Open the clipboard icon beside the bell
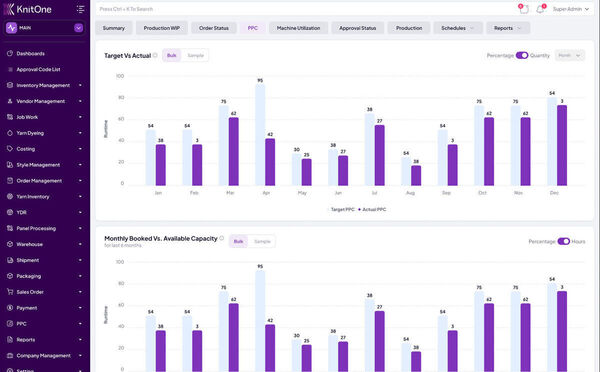 [524, 9]
